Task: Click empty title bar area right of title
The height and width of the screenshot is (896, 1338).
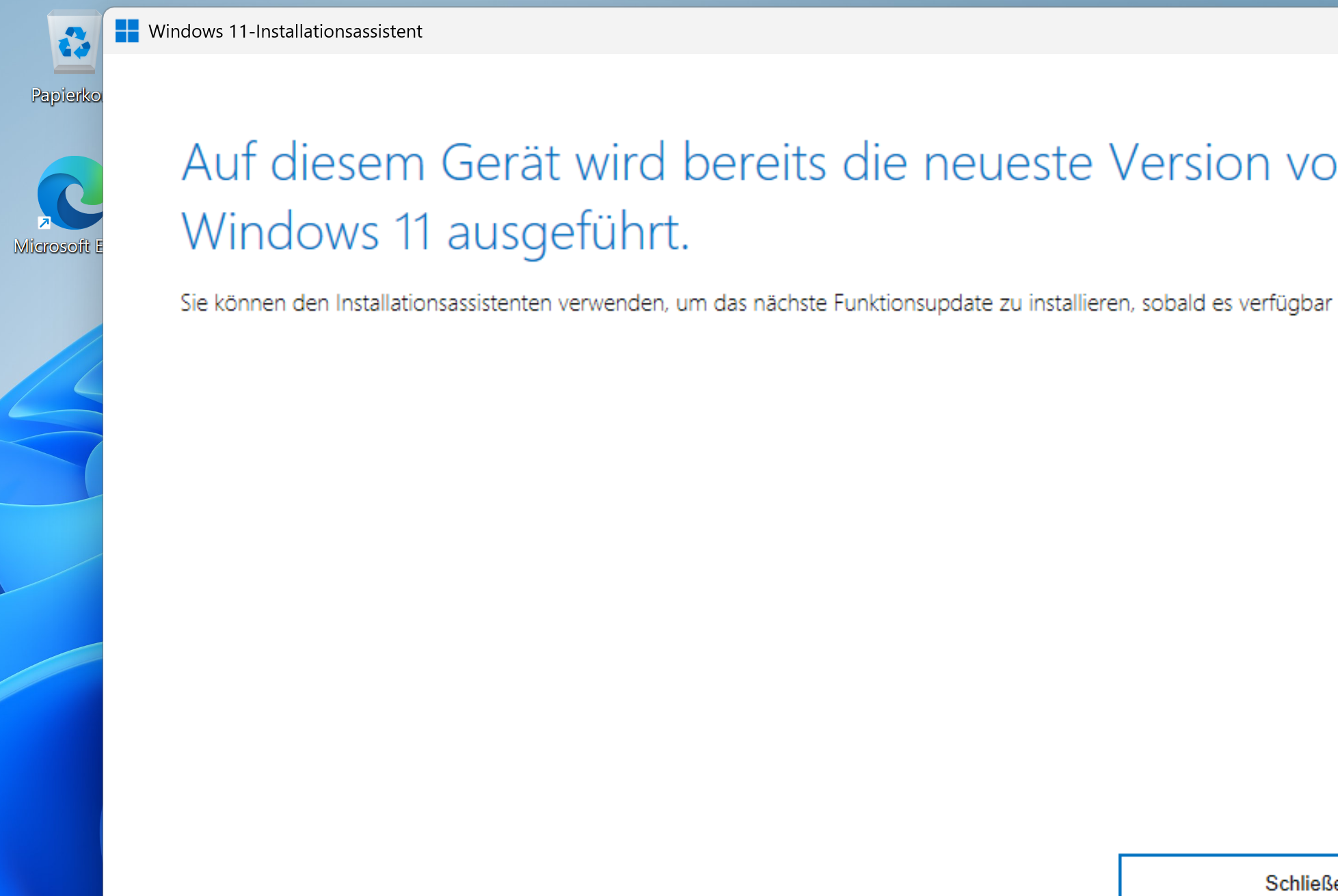Action: click(x=820, y=31)
